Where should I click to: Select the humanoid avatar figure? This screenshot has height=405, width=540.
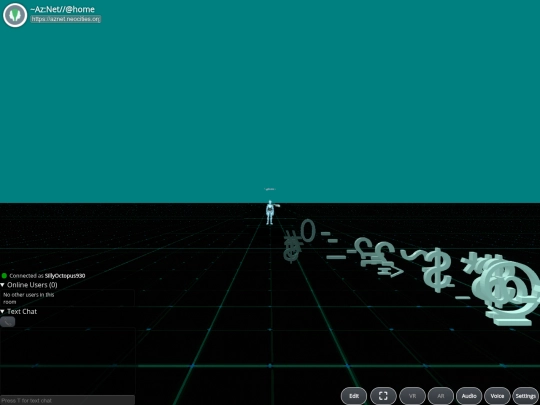(270, 212)
